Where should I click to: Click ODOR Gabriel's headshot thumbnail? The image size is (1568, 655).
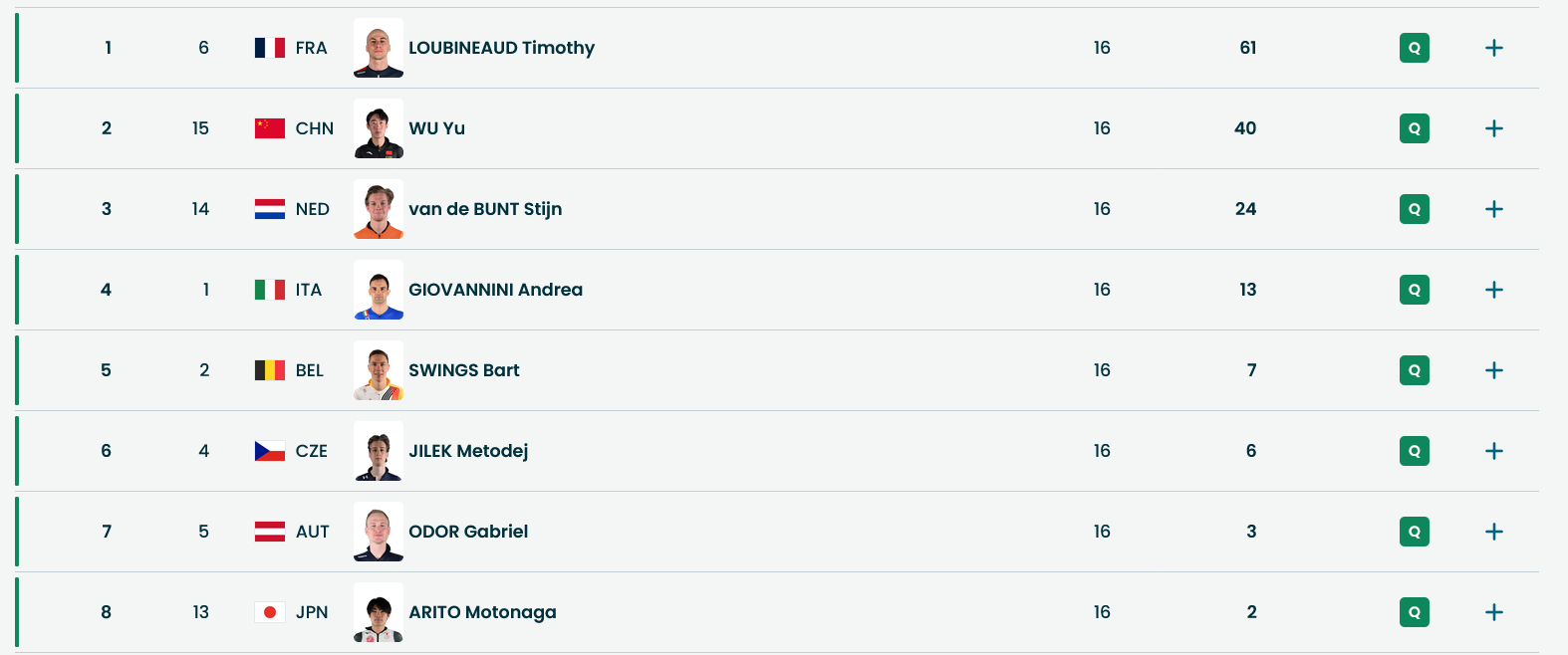(379, 532)
